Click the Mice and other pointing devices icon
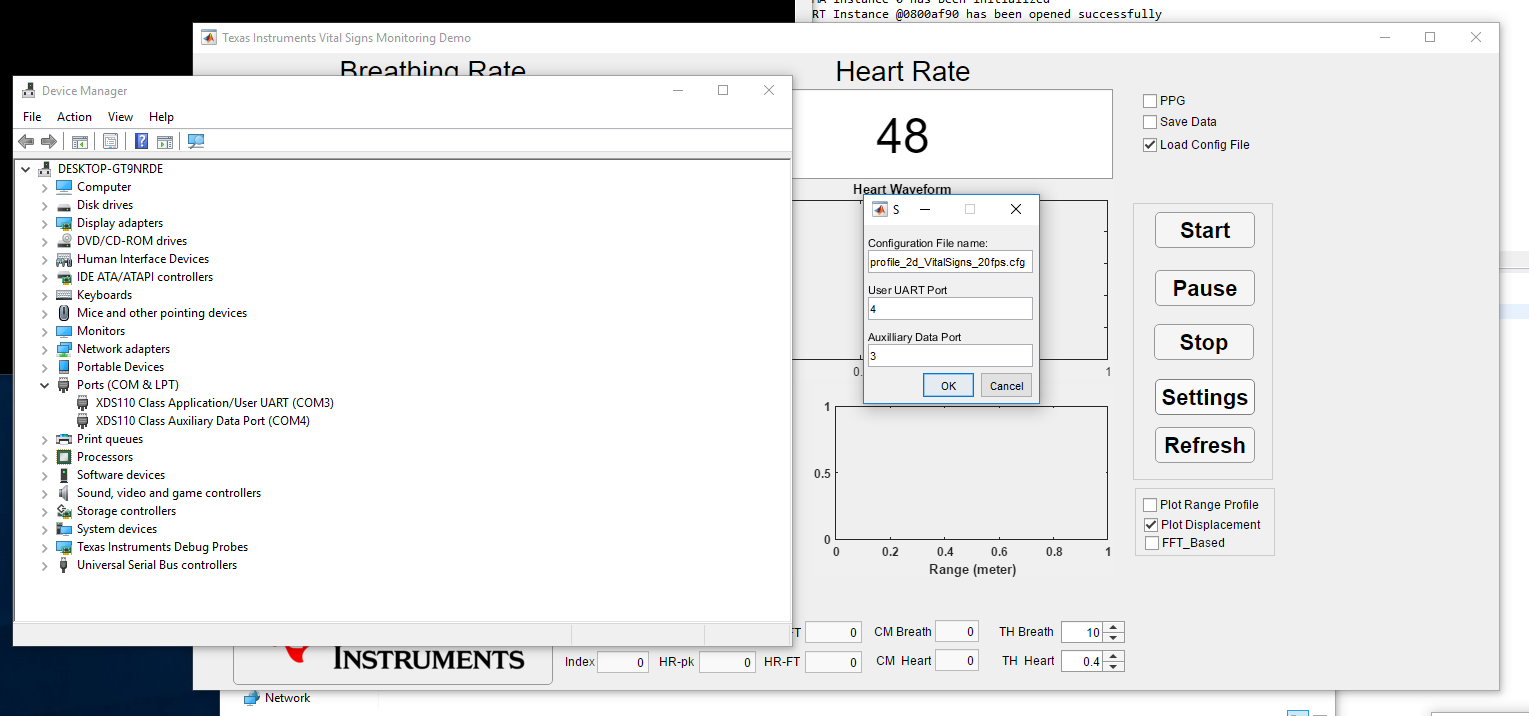 [x=64, y=313]
